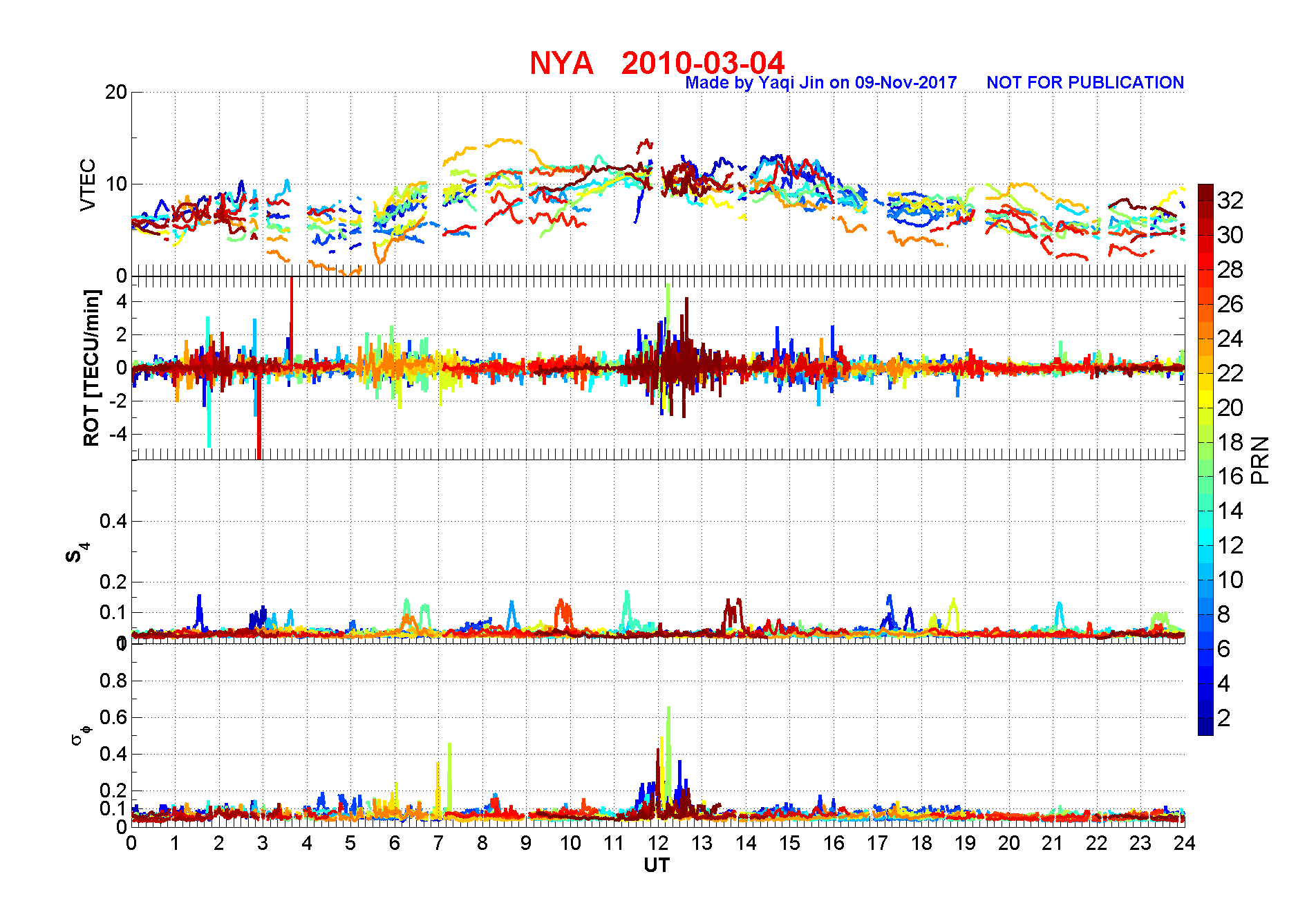The width and height of the screenshot is (1316, 919).
Task: Click the "4" tick on the ROT axis
Action: click(122, 301)
